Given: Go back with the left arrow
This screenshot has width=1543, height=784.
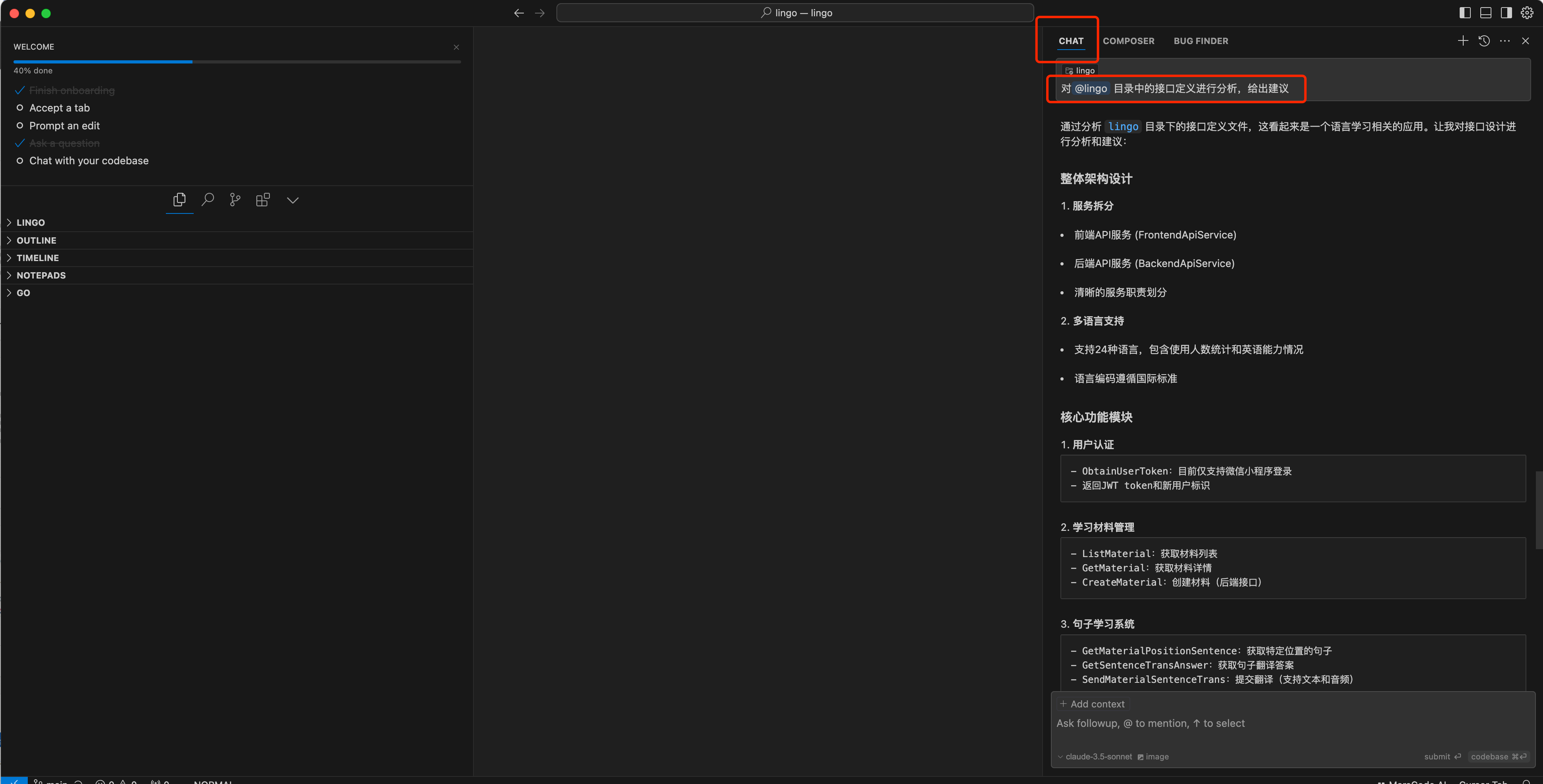Looking at the screenshot, I should 519,13.
